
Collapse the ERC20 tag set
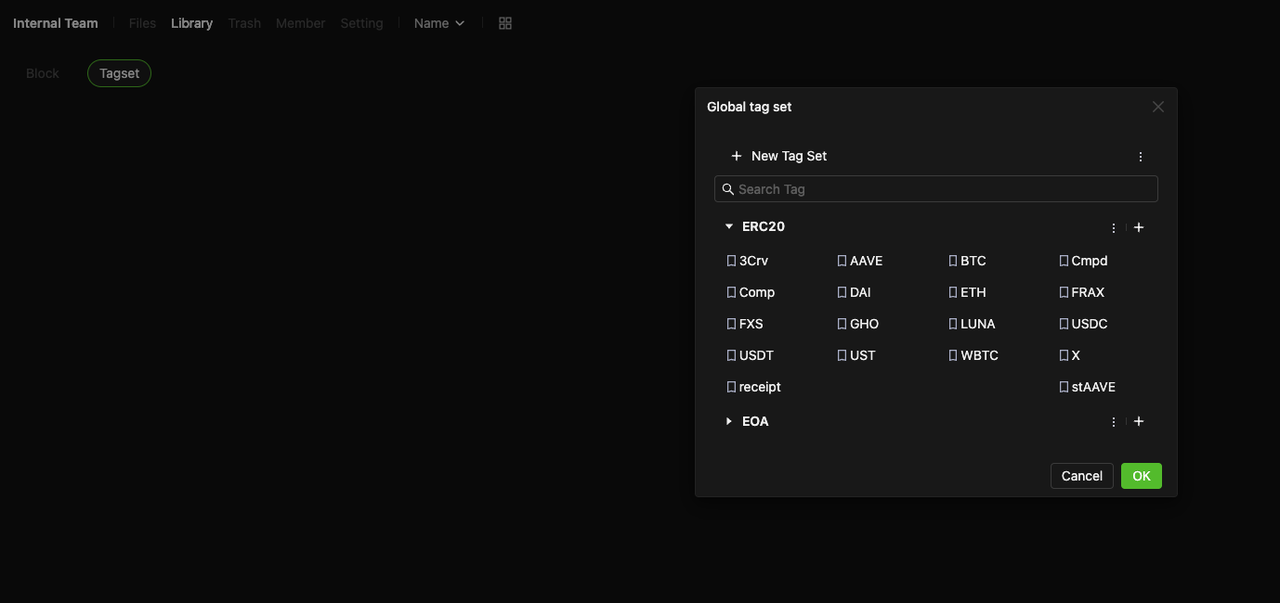pyautogui.click(x=729, y=227)
